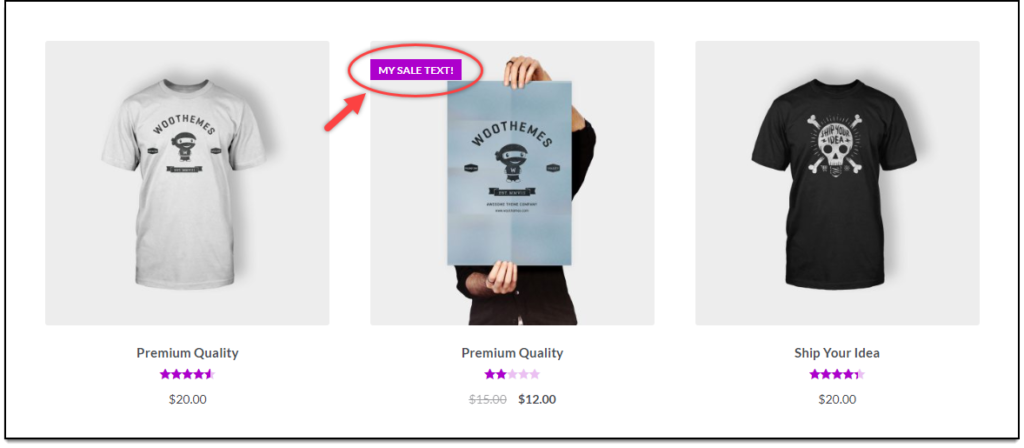The width and height of the screenshot is (1024, 448).
Task: Click the purple MY SALE TEXT! badge
Action: click(416, 70)
